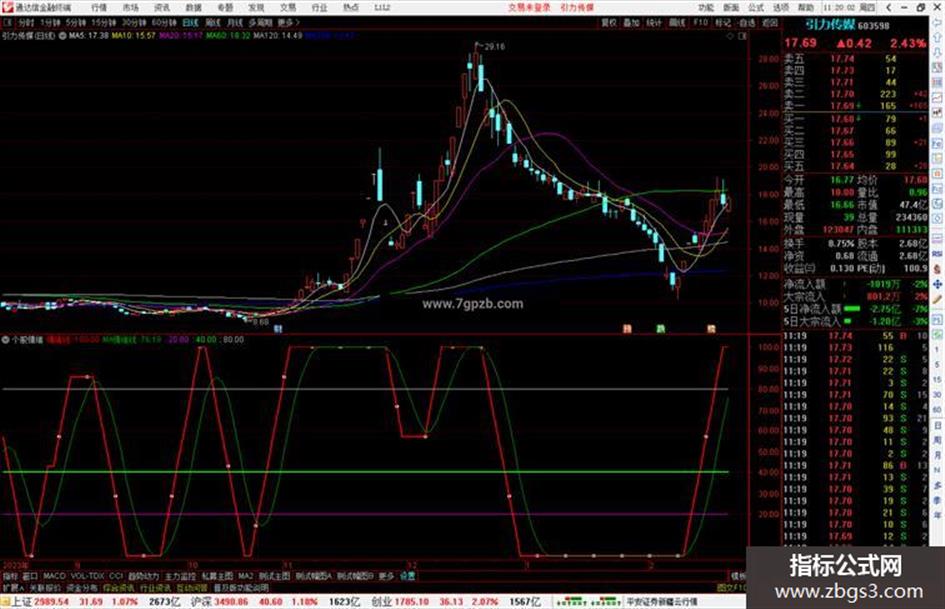
Task: Switch chart to 30分钟 period
Action: (x=134, y=22)
